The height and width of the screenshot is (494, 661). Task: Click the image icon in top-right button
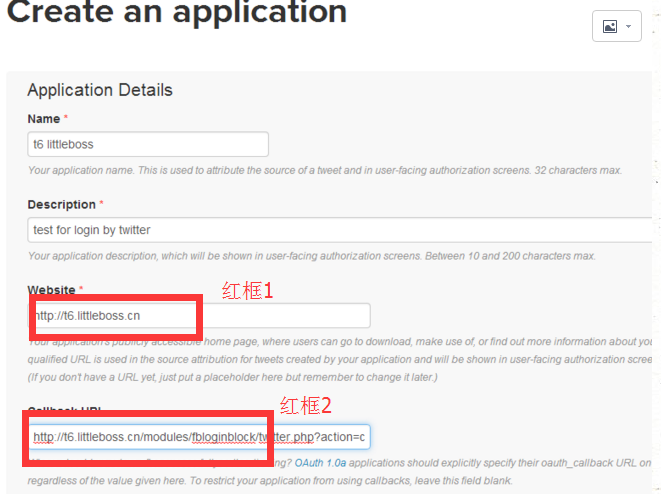coord(609,27)
